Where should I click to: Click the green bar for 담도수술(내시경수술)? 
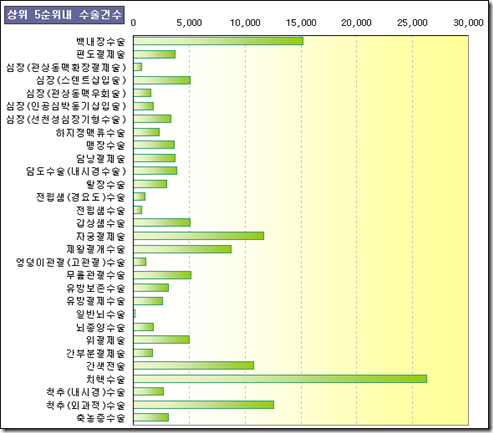click(x=155, y=171)
